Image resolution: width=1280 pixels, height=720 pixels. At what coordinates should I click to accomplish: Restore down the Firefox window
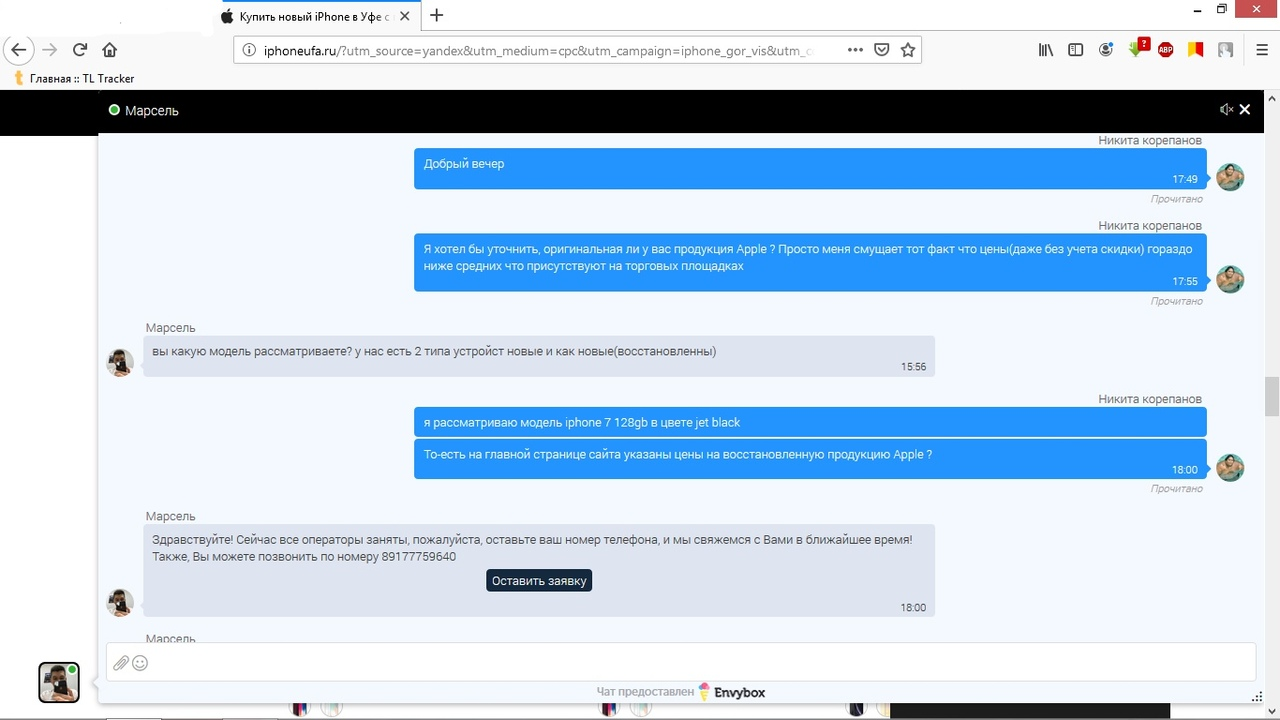(x=1222, y=9)
